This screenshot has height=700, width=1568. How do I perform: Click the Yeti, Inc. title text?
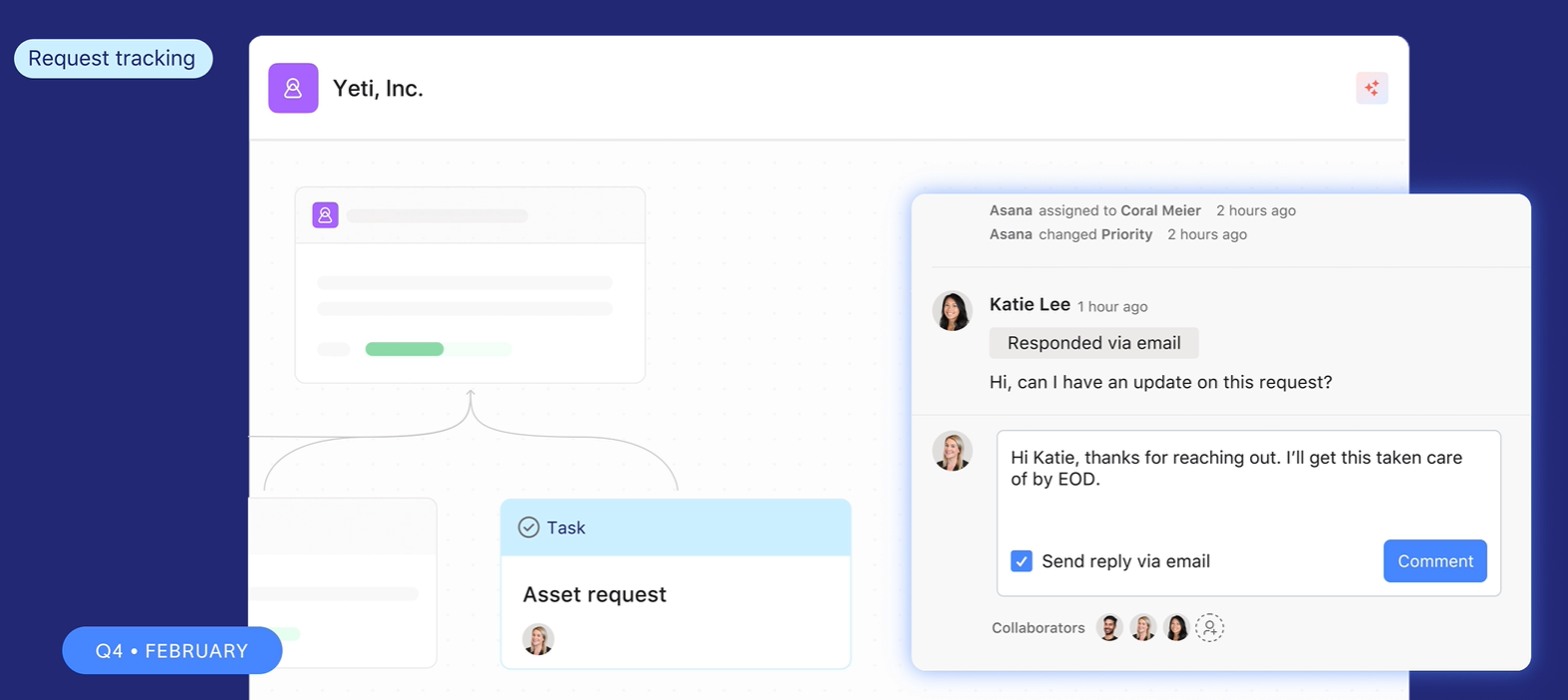pyautogui.click(x=378, y=88)
